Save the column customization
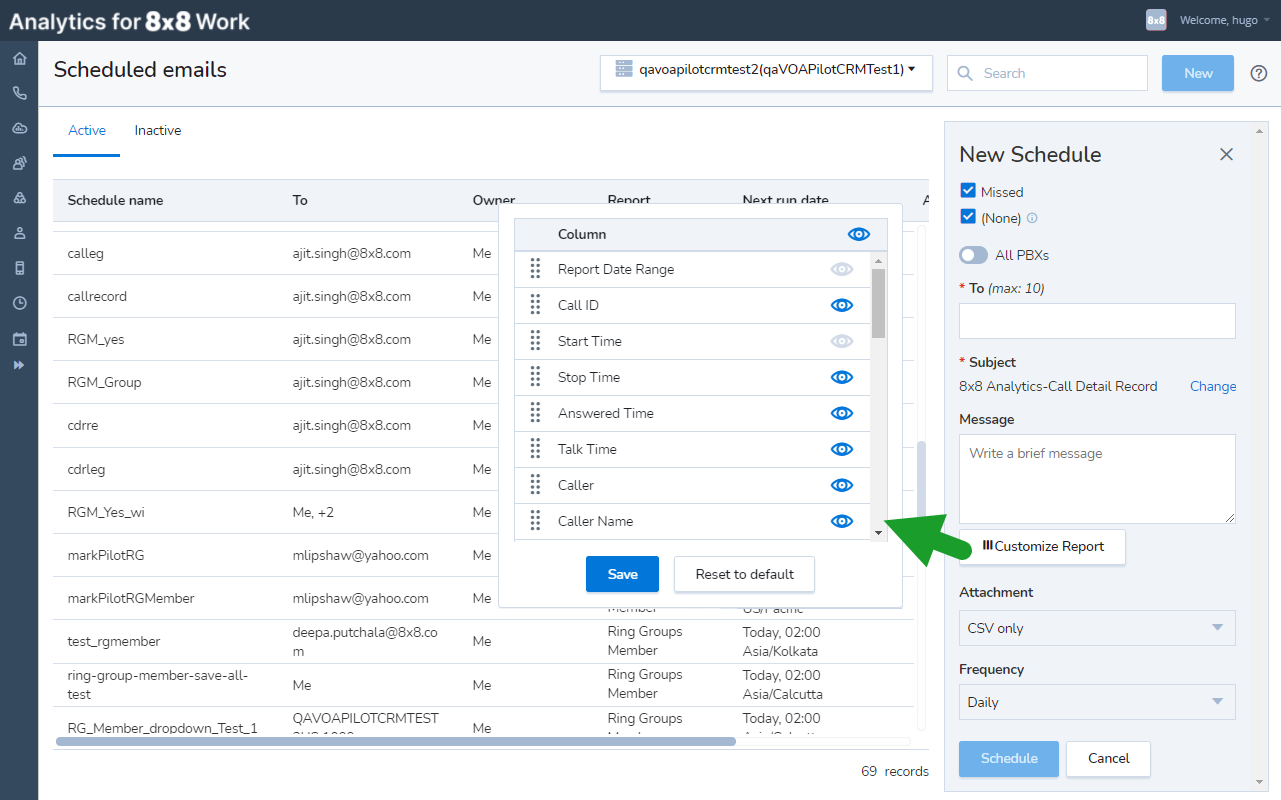 pos(622,574)
